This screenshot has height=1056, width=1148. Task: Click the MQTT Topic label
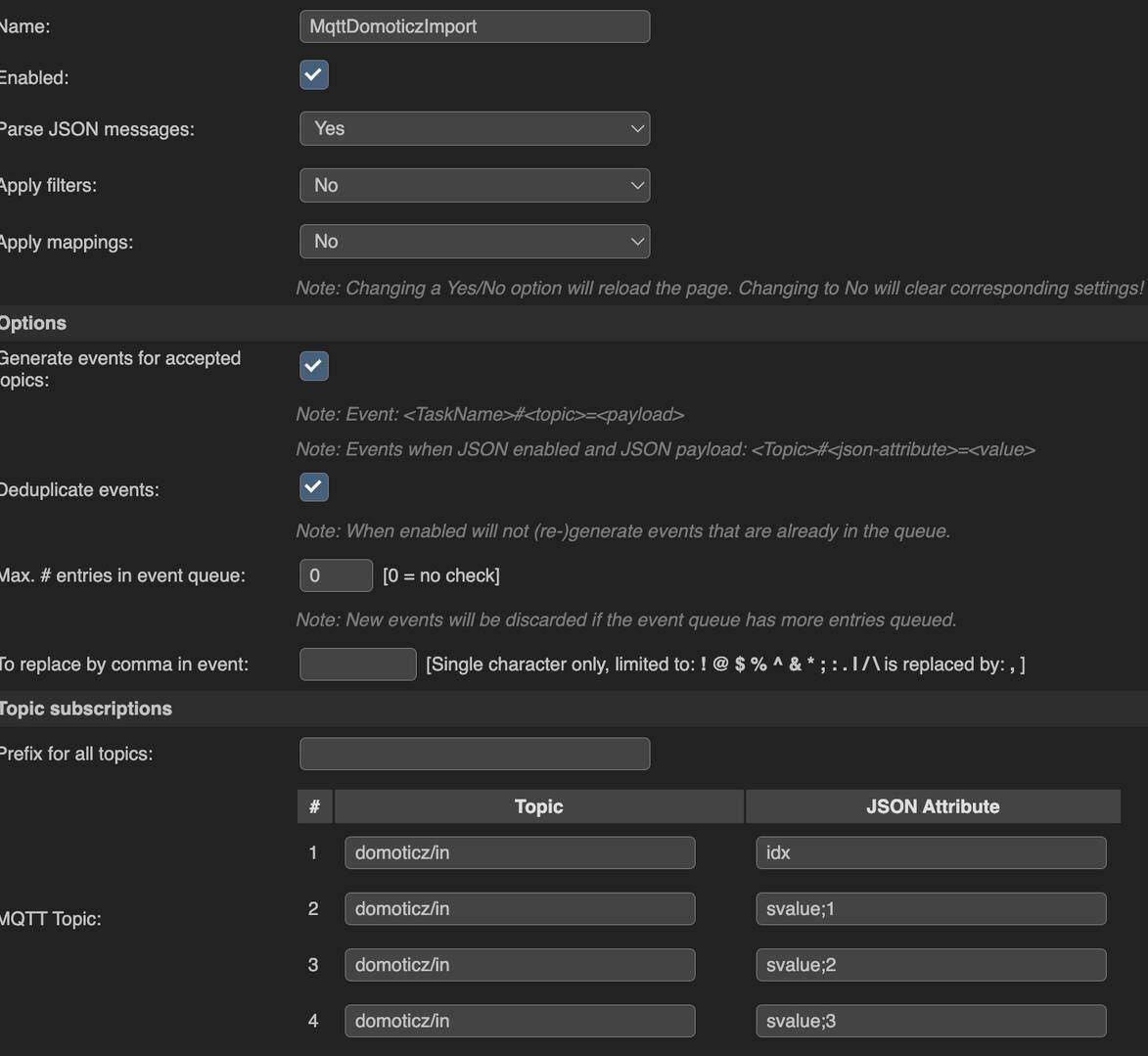(x=50, y=918)
